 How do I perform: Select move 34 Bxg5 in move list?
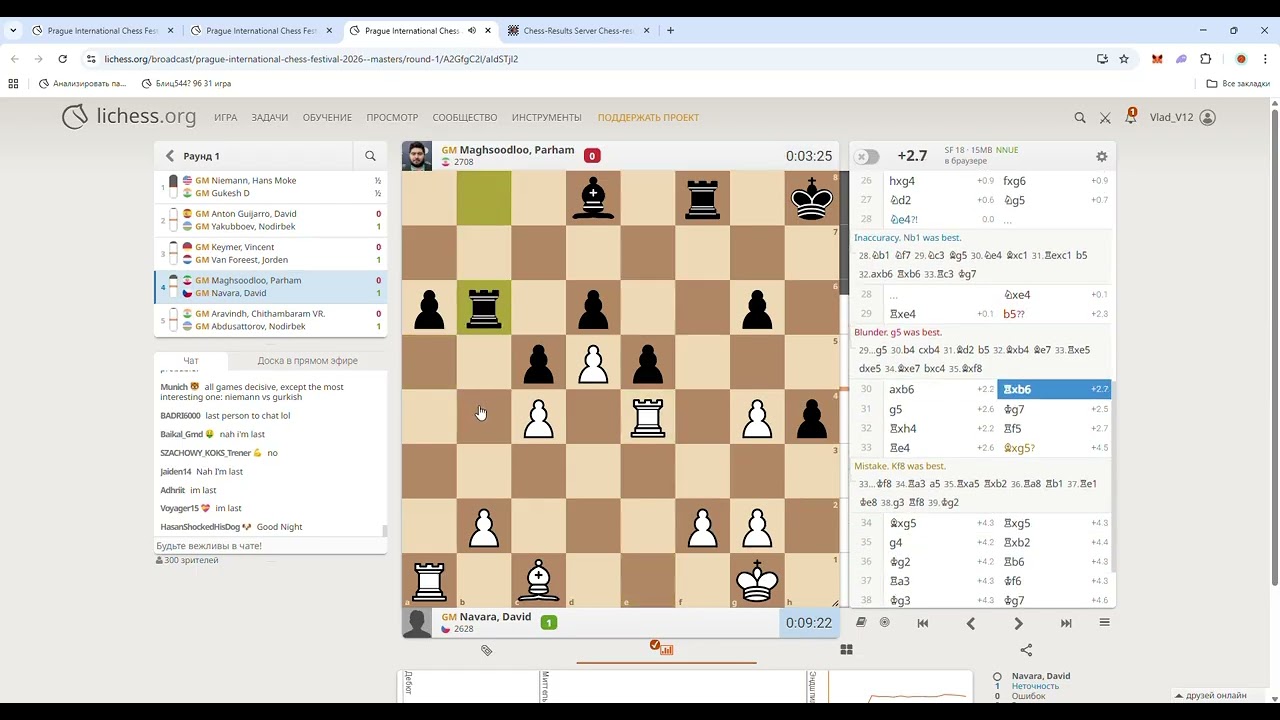click(x=940, y=523)
